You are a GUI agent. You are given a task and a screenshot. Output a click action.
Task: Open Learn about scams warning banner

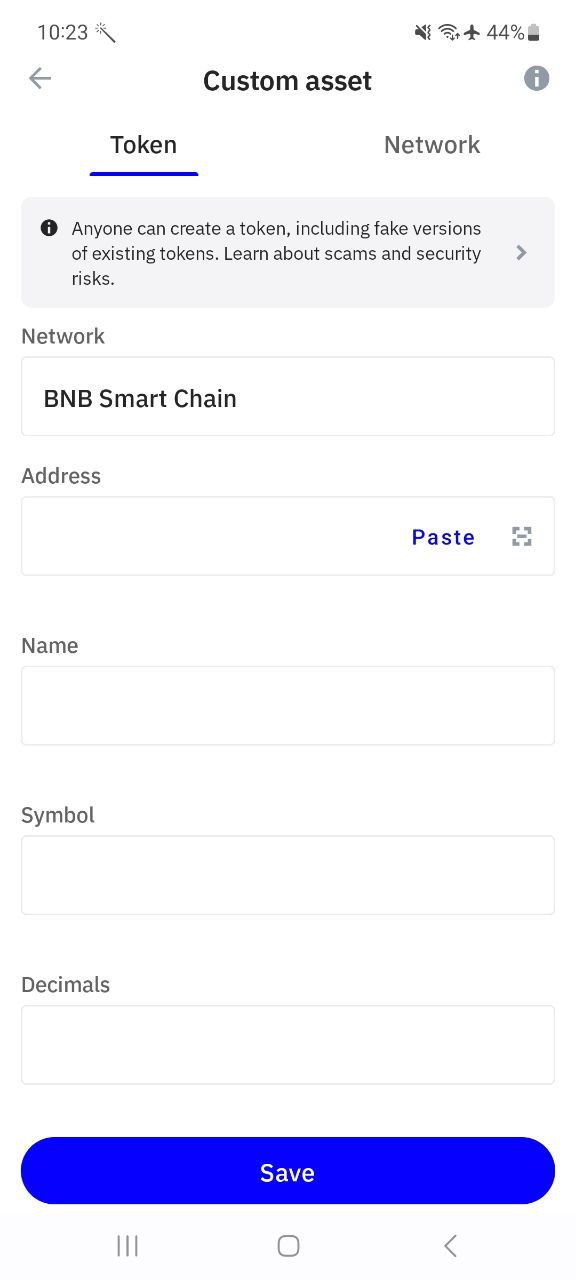tap(288, 252)
